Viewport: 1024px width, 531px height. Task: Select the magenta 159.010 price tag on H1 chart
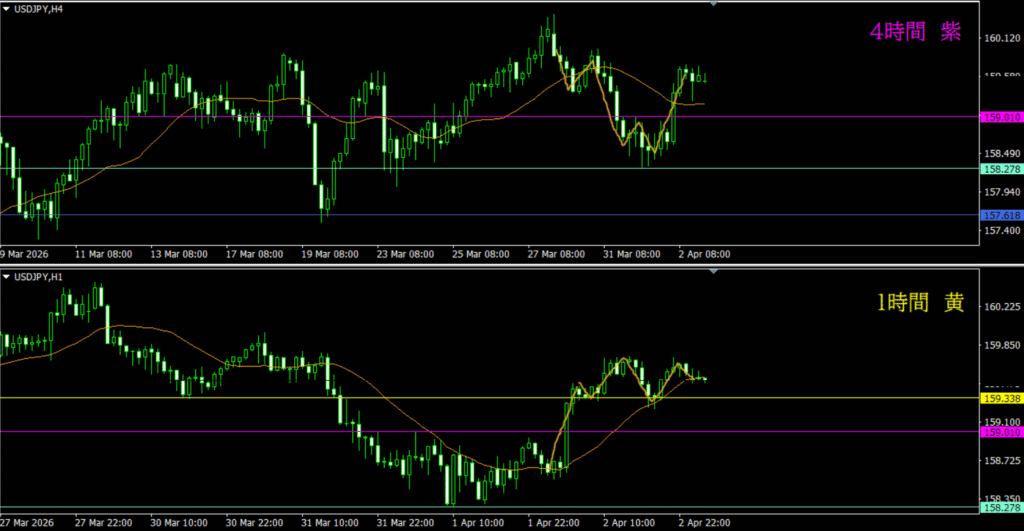1000,432
